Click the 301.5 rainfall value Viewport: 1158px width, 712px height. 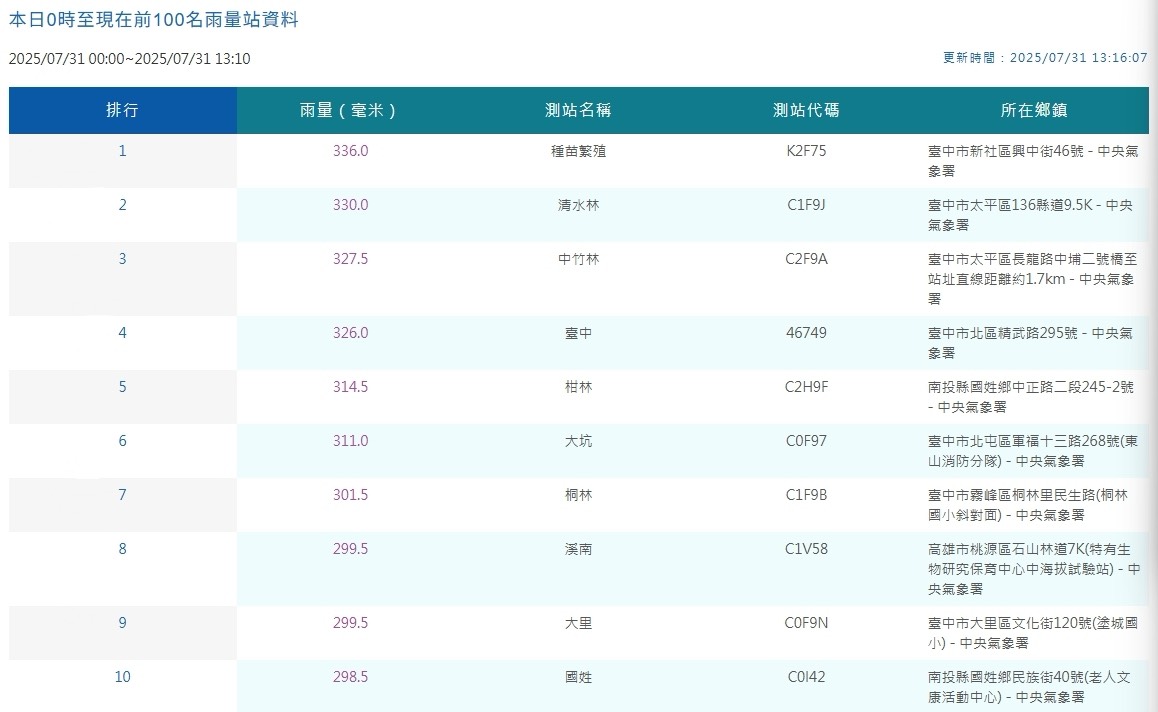(350, 495)
